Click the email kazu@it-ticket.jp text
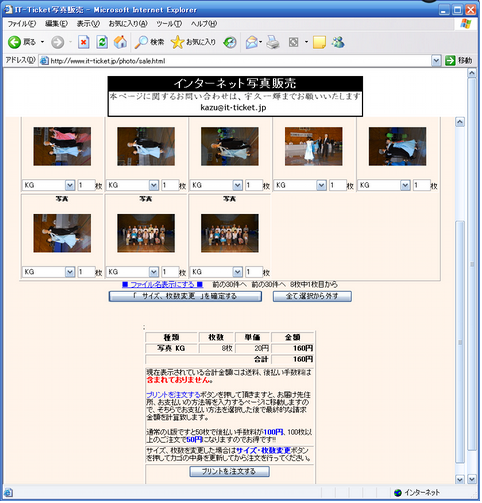482x503 pixels. (233, 108)
